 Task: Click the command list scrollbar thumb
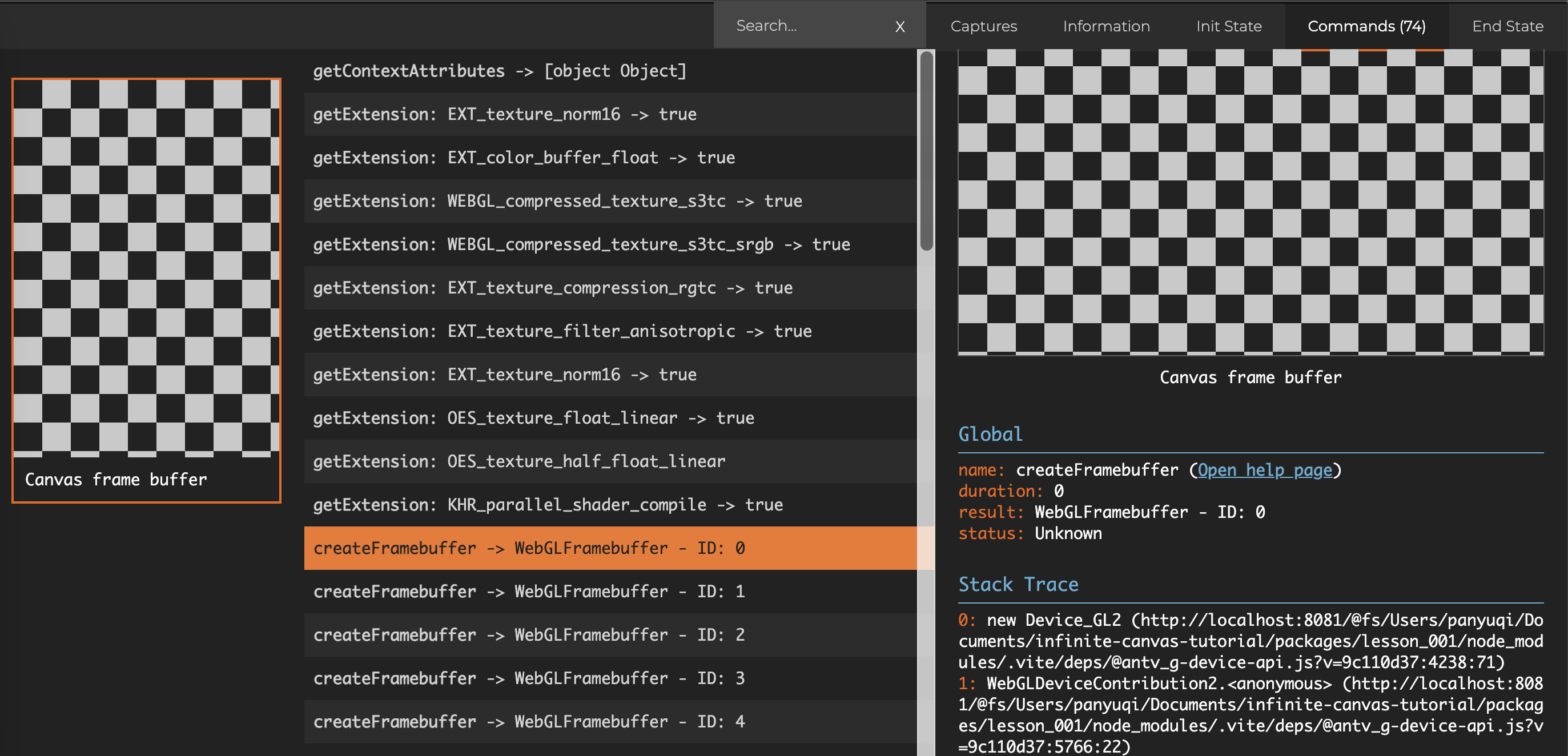[x=926, y=151]
